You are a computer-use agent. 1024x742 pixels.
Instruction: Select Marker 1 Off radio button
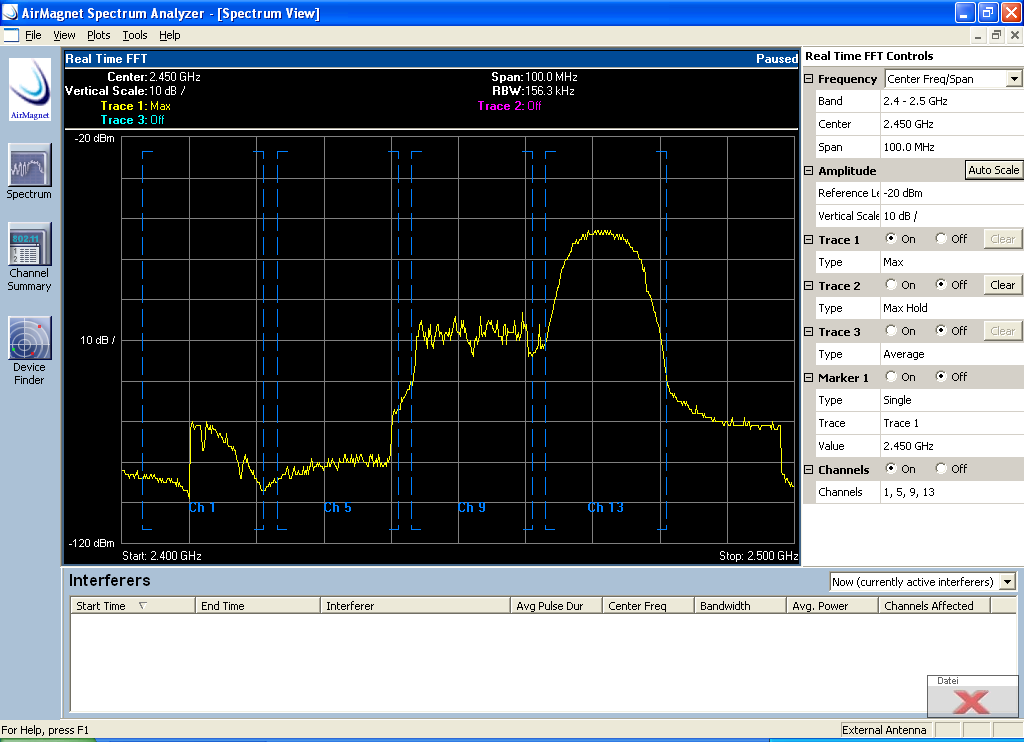click(941, 376)
